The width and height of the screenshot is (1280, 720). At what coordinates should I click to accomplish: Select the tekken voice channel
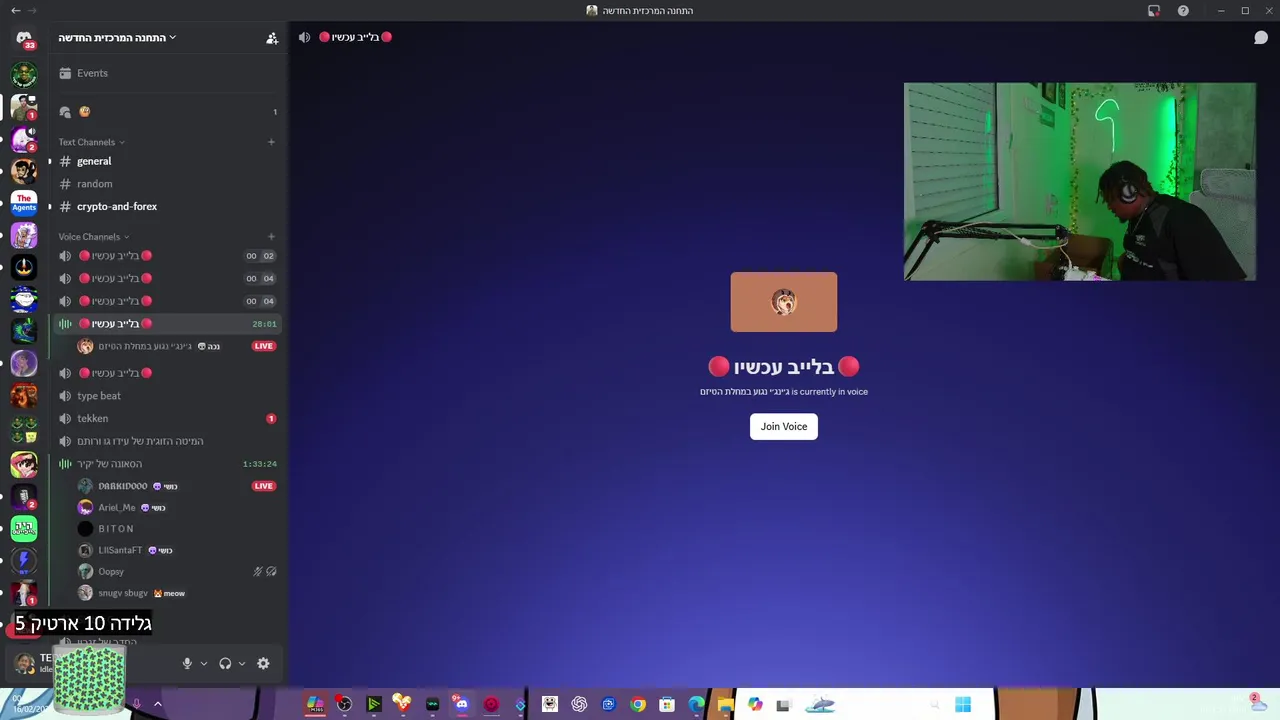[167, 419]
